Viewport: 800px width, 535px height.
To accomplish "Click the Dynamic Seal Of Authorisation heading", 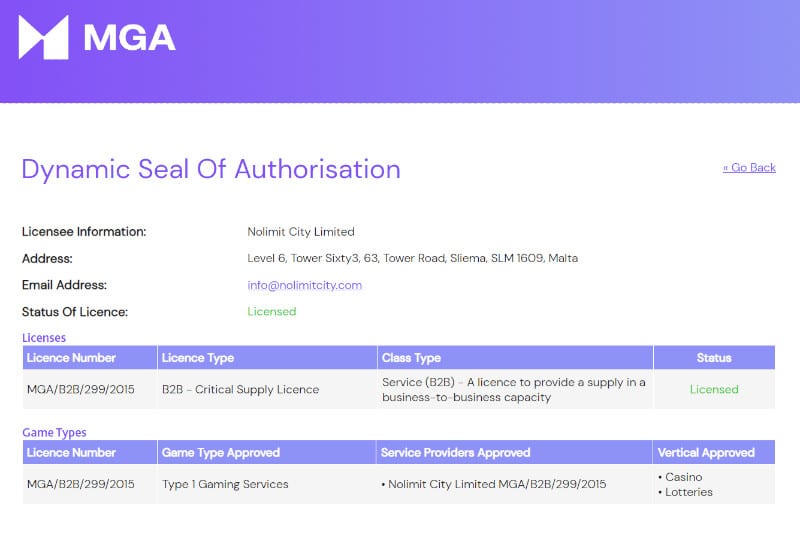I will [x=211, y=169].
